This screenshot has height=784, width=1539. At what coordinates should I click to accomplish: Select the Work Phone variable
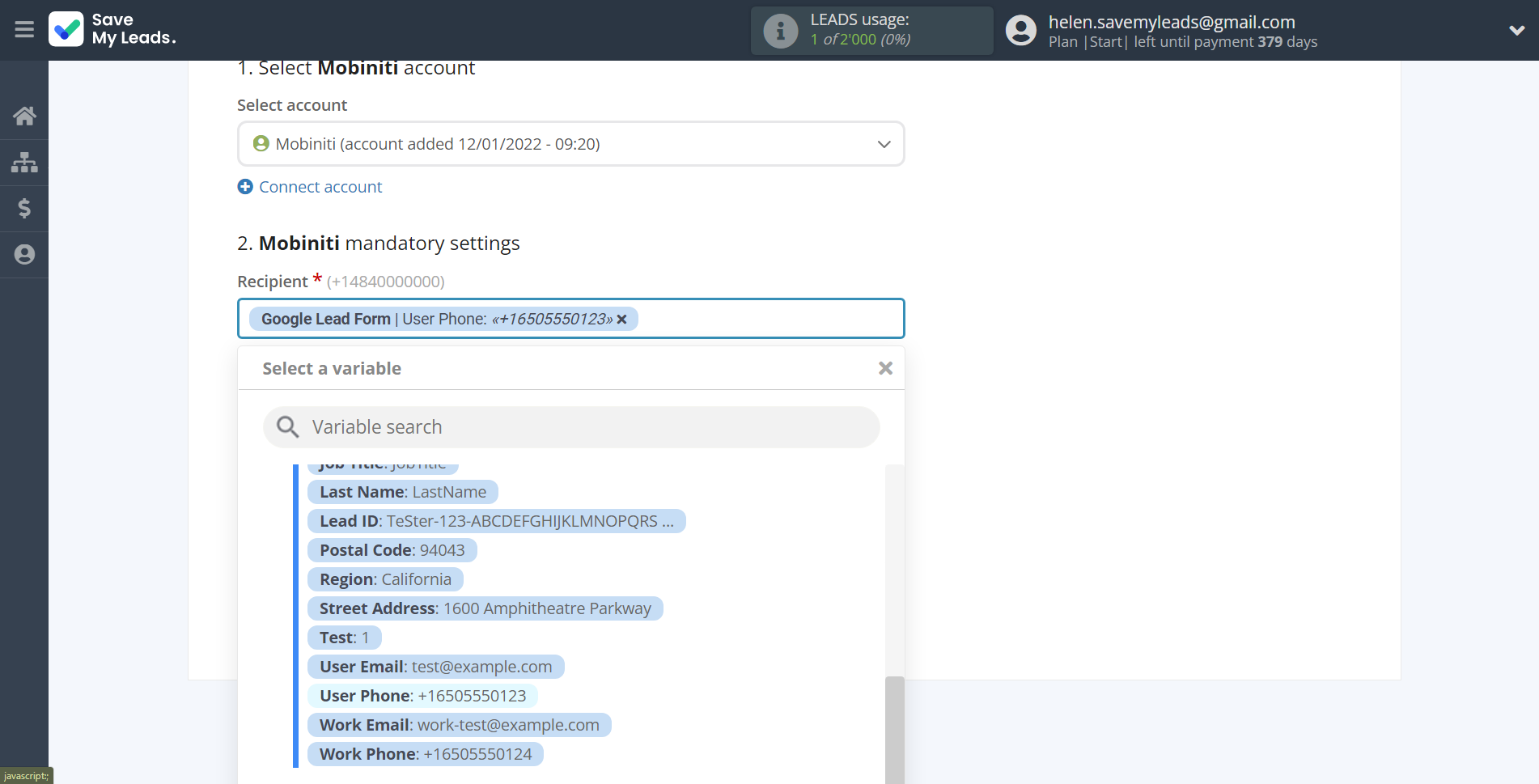click(425, 754)
